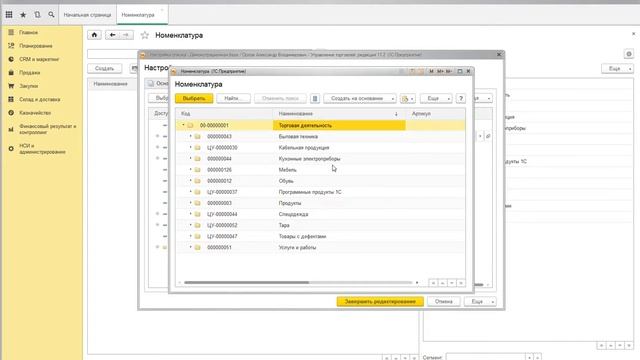Jump to first list item navigation arrow
640x360 pixels.
(x=433, y=283)
